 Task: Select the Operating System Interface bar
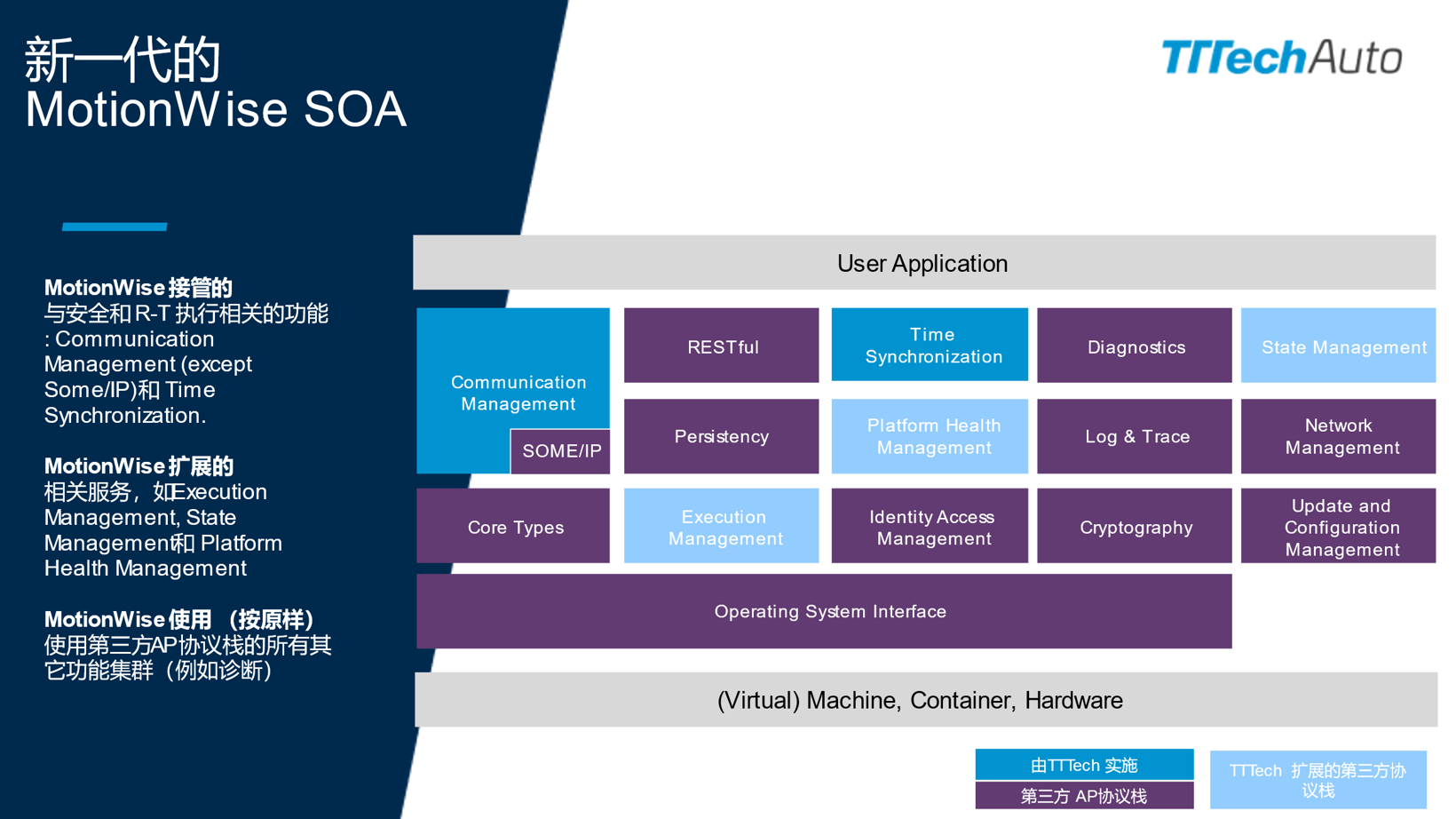(x=825, y=611)
